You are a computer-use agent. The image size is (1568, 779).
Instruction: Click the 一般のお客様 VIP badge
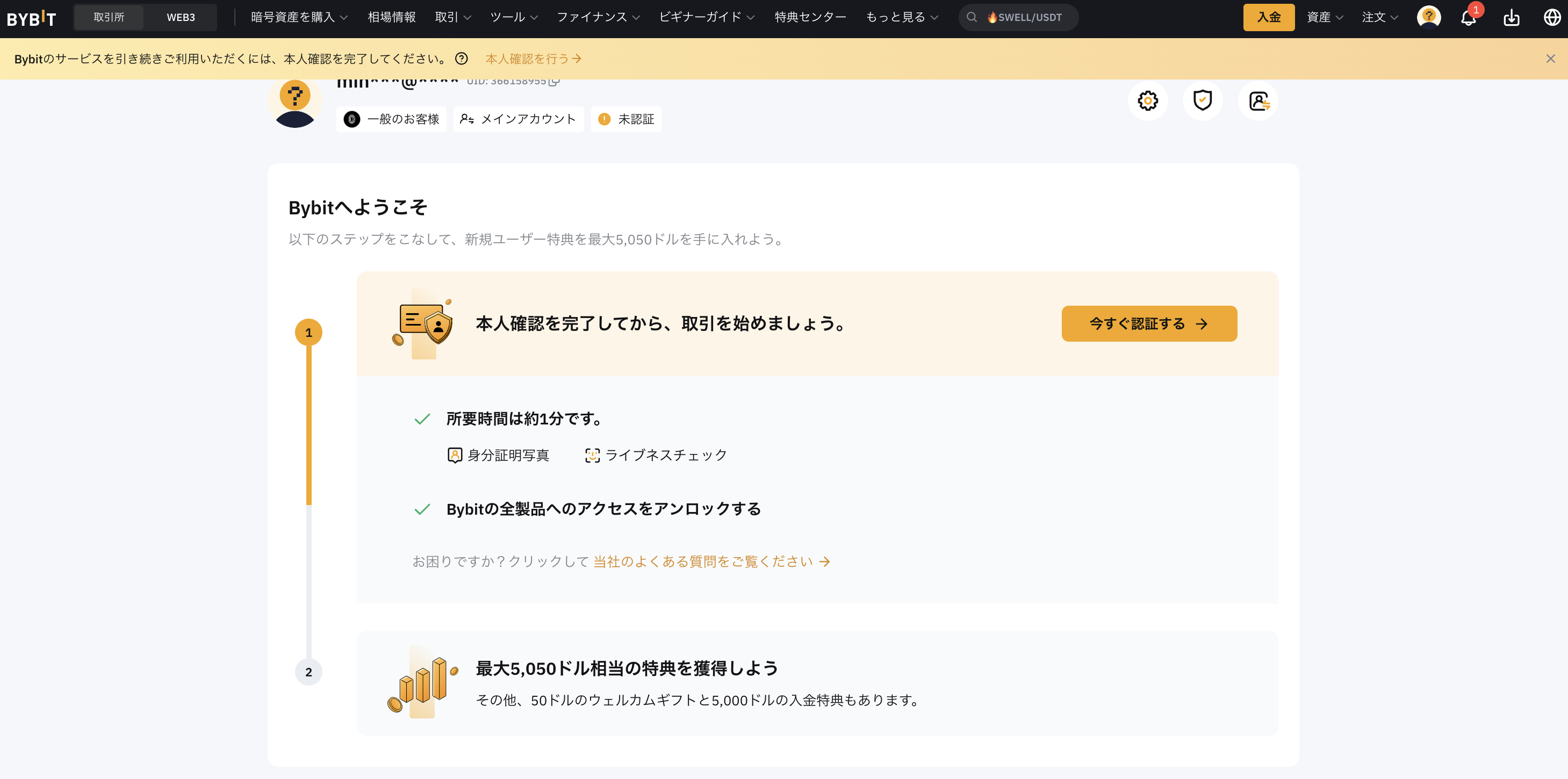(391, 119)
